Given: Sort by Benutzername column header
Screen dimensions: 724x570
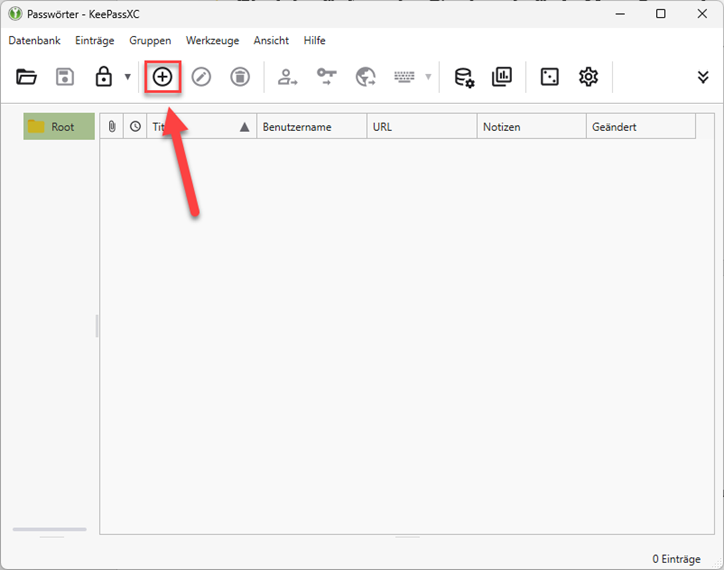Looking at the screenshot, I should [x=312, y=126].
